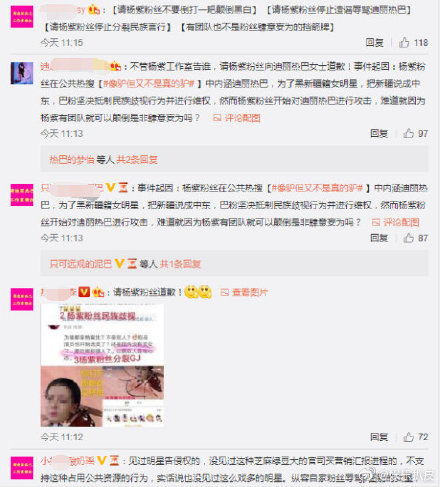Like the 11:12 comment with 72 likes
The height and width of the screenshot is (487, 440).
[x=408, y=437]
